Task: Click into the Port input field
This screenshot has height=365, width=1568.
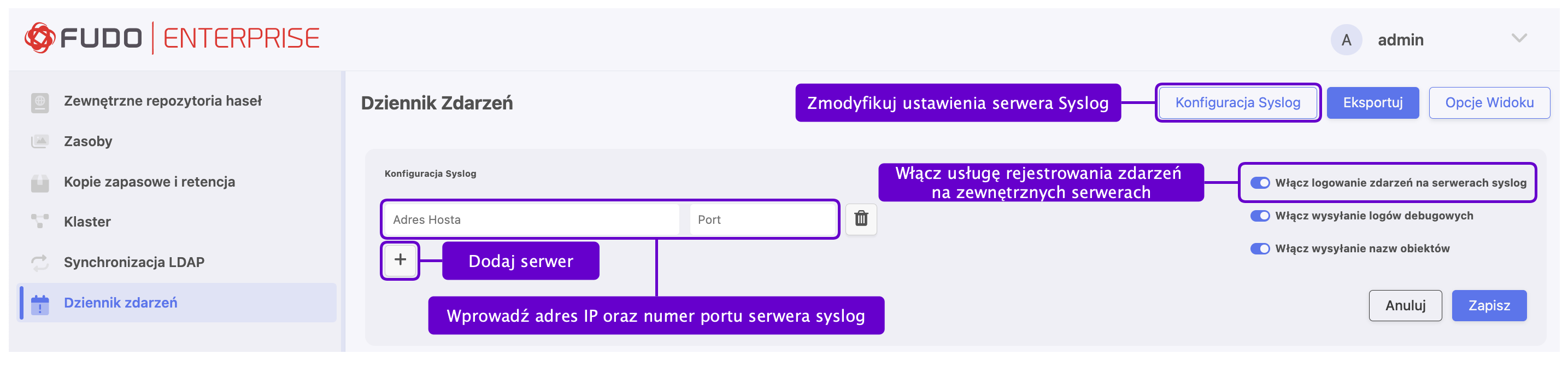Action: tap(762, 220)
